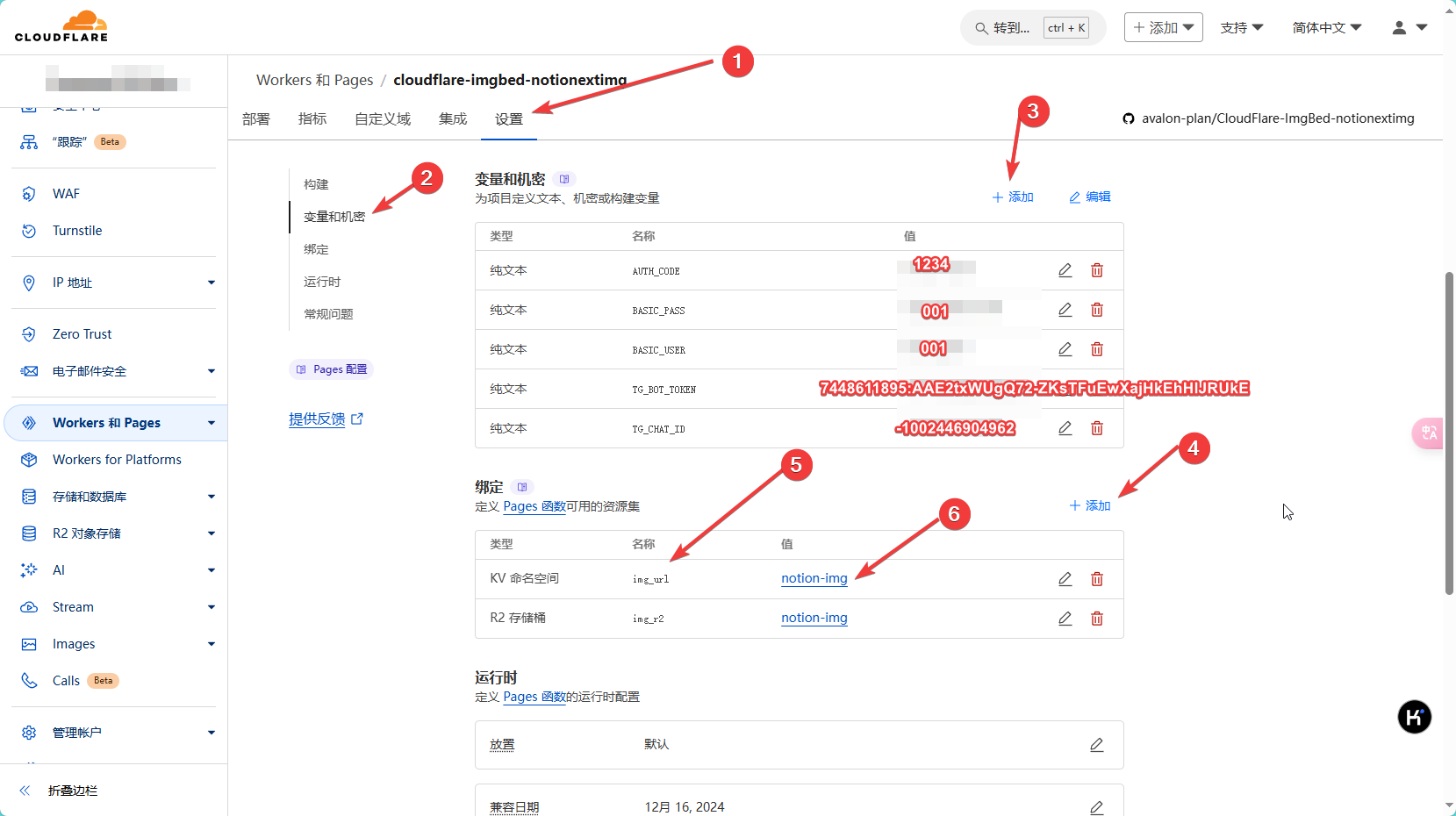
Task: Switch to the 部署 tab
Action: 256,118
